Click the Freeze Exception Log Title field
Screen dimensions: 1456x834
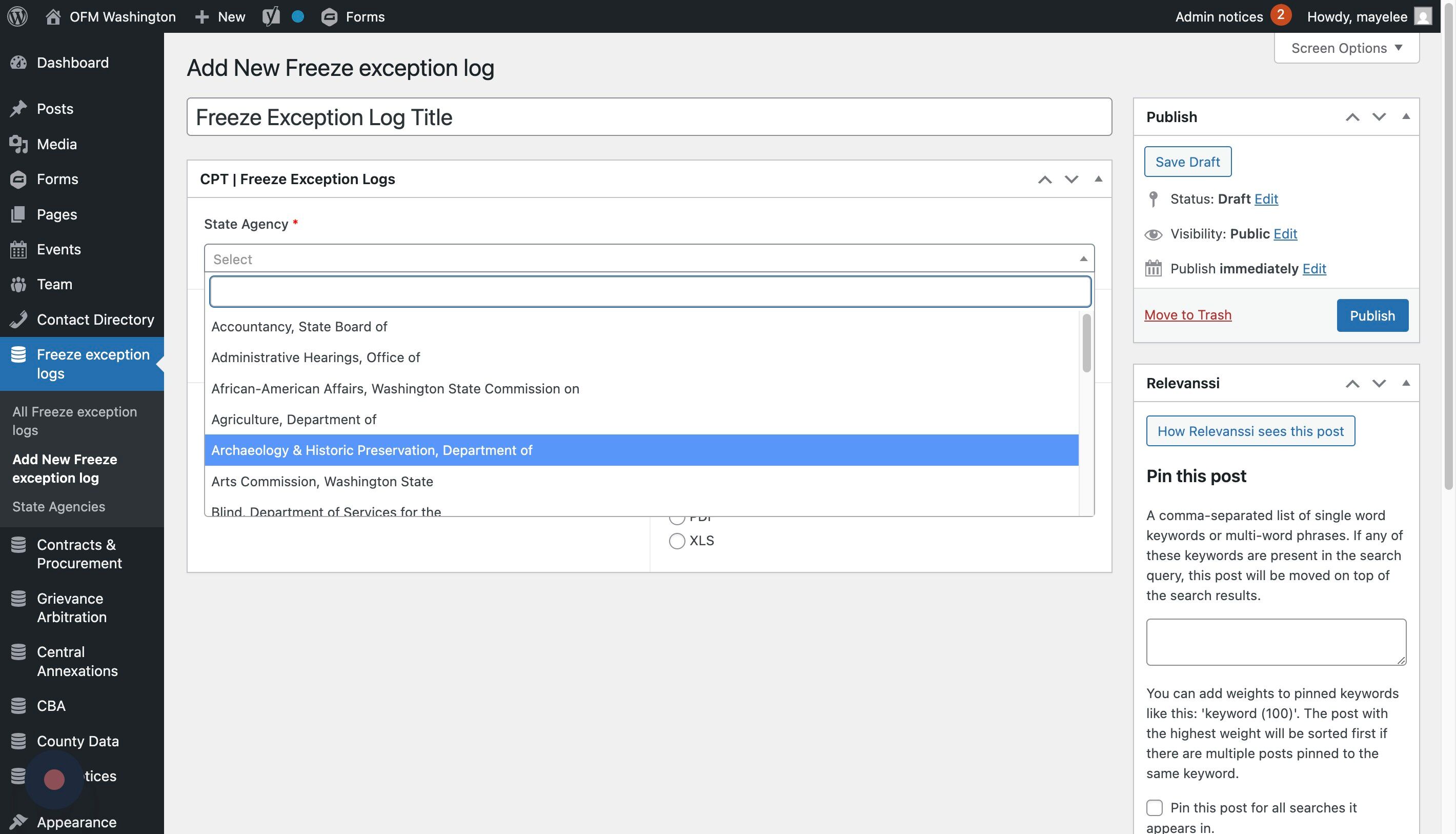click(x=649, y=117)
